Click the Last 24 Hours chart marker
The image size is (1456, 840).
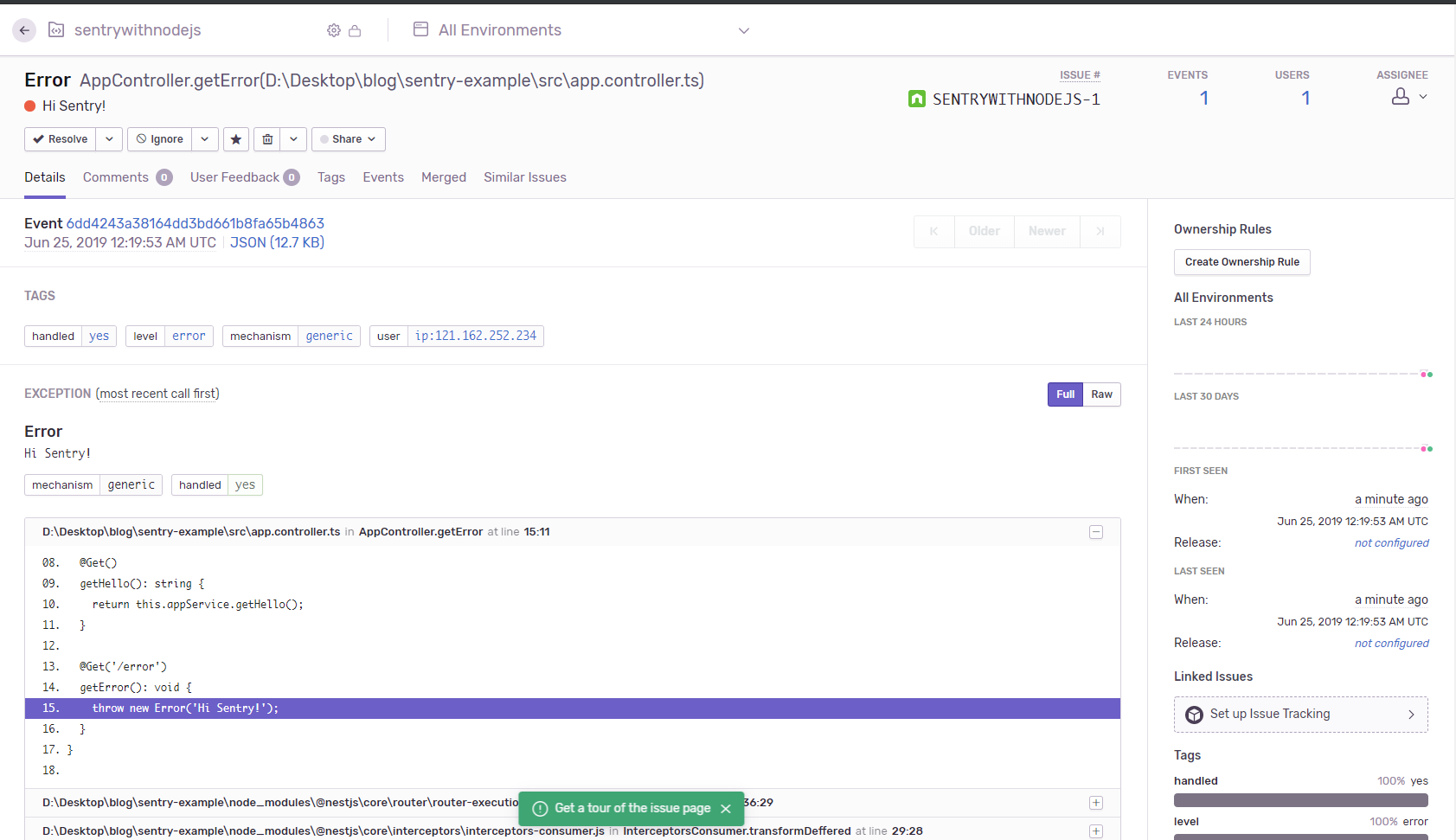(x=1427, y=375)
